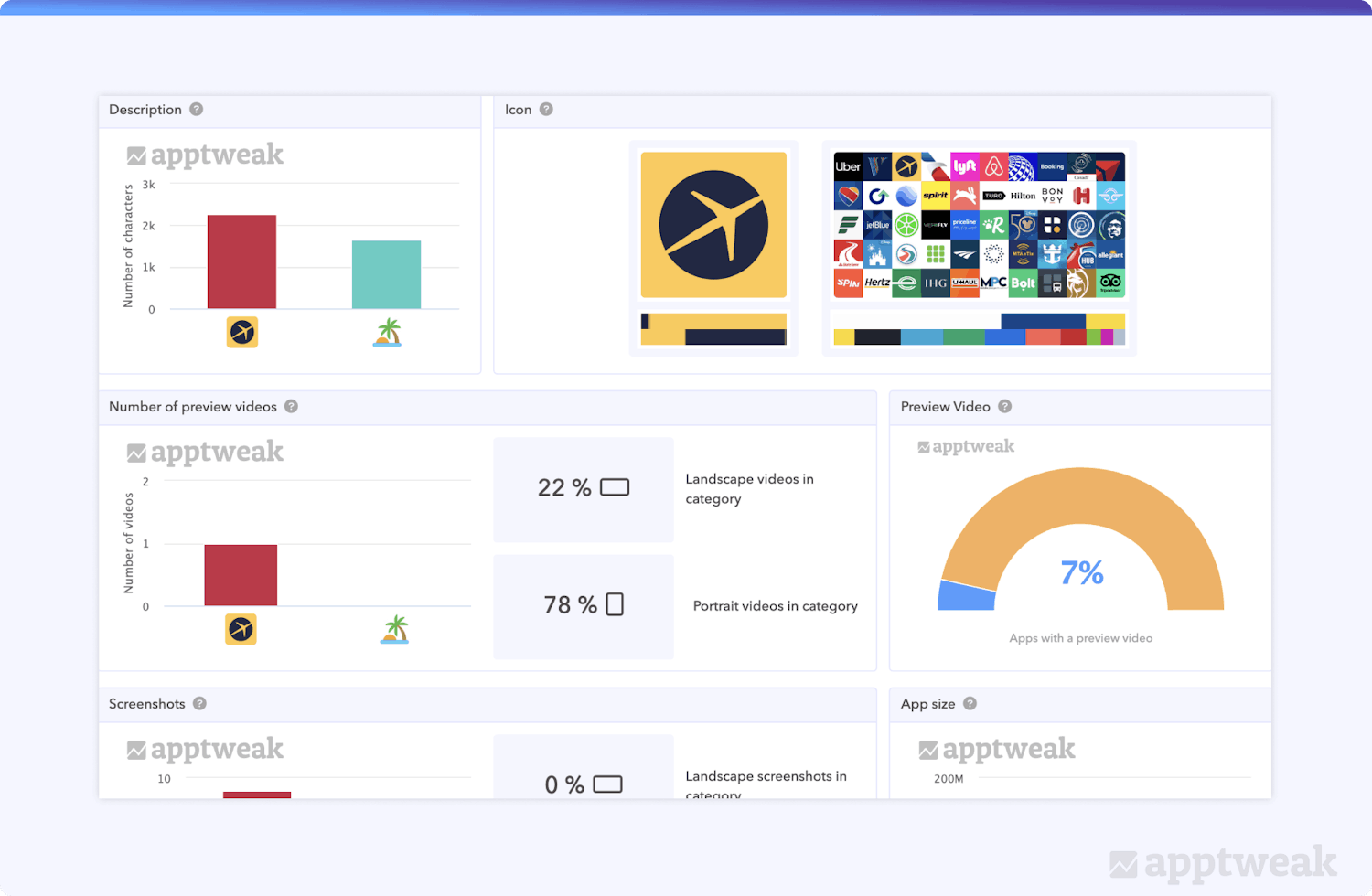Click the pink swatch in category color palette
Viewport: 1372px width, 896px height.
[1107, 337]
